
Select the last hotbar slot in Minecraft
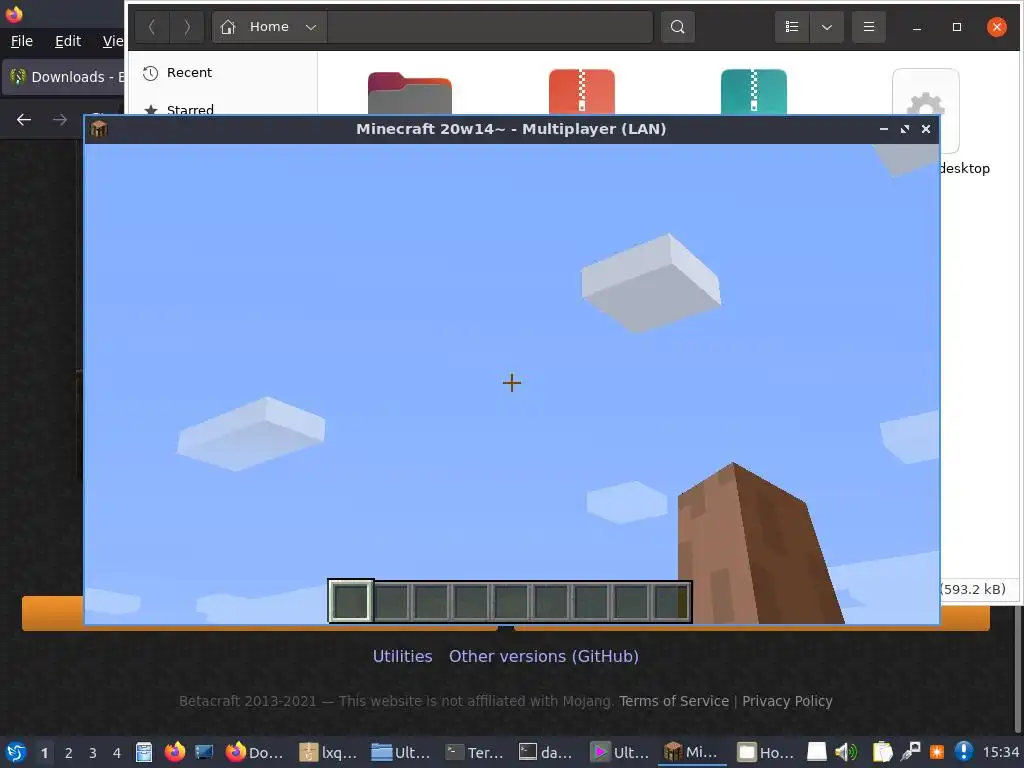[x=671, y=601]
